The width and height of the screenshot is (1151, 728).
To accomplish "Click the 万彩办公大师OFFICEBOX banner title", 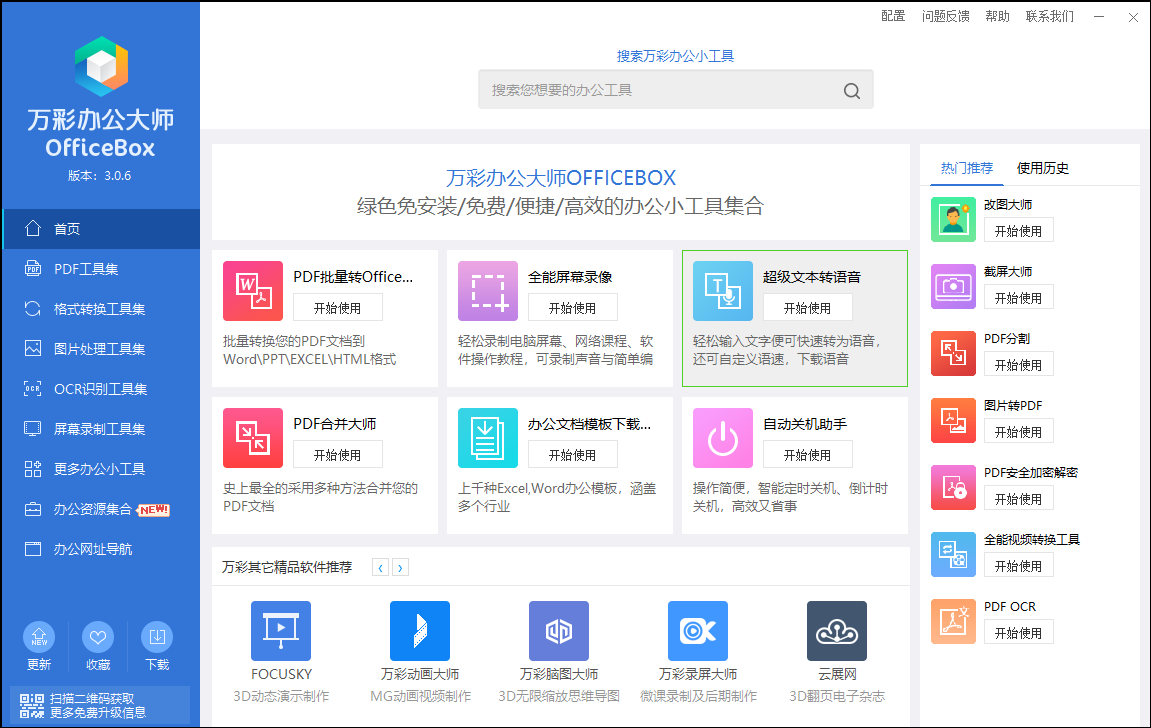I will click(x=561, y=178).
